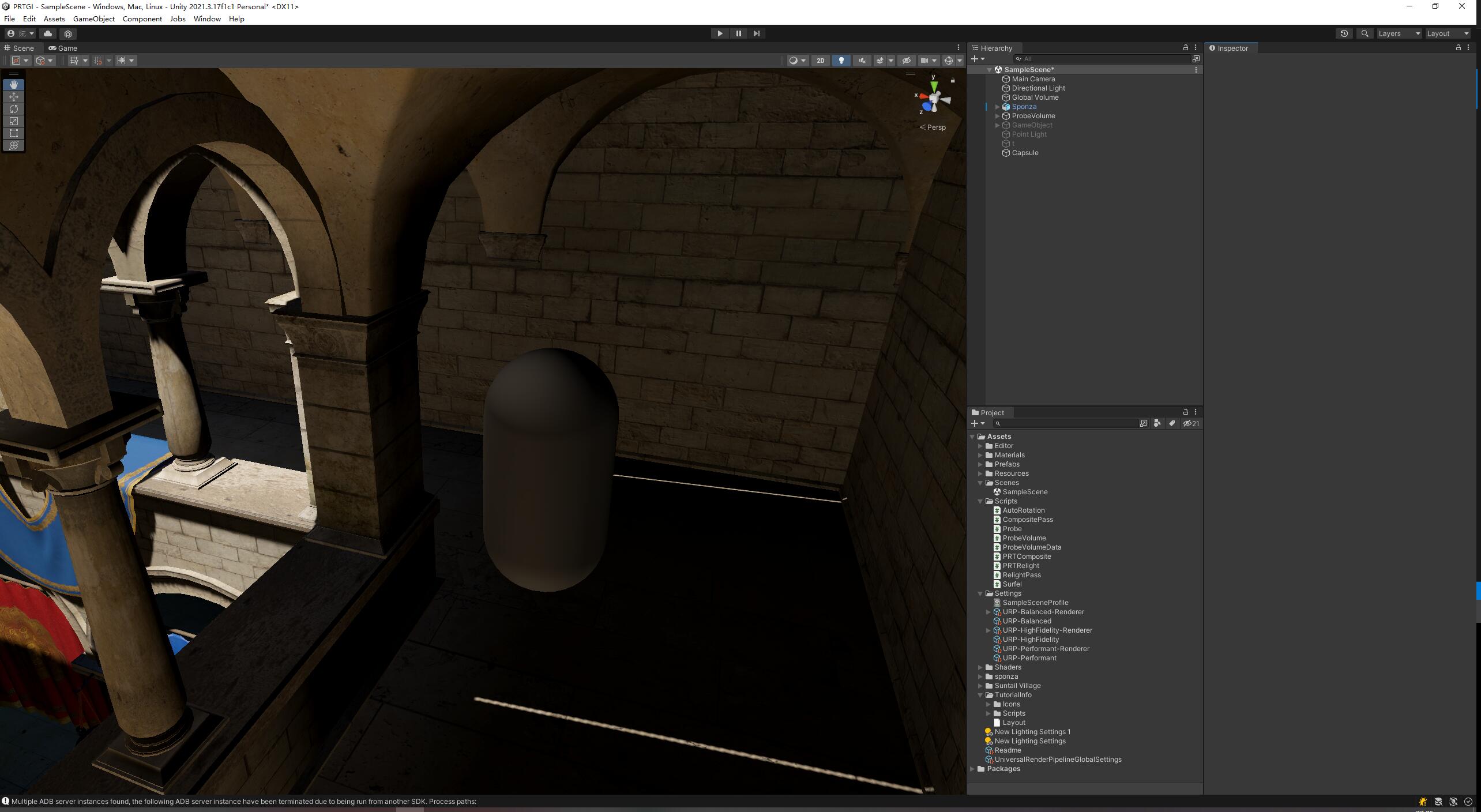Screen dimensions: 1481x812
Task: Open the Unity Cloud services icon
Action: tap(48, 33)
